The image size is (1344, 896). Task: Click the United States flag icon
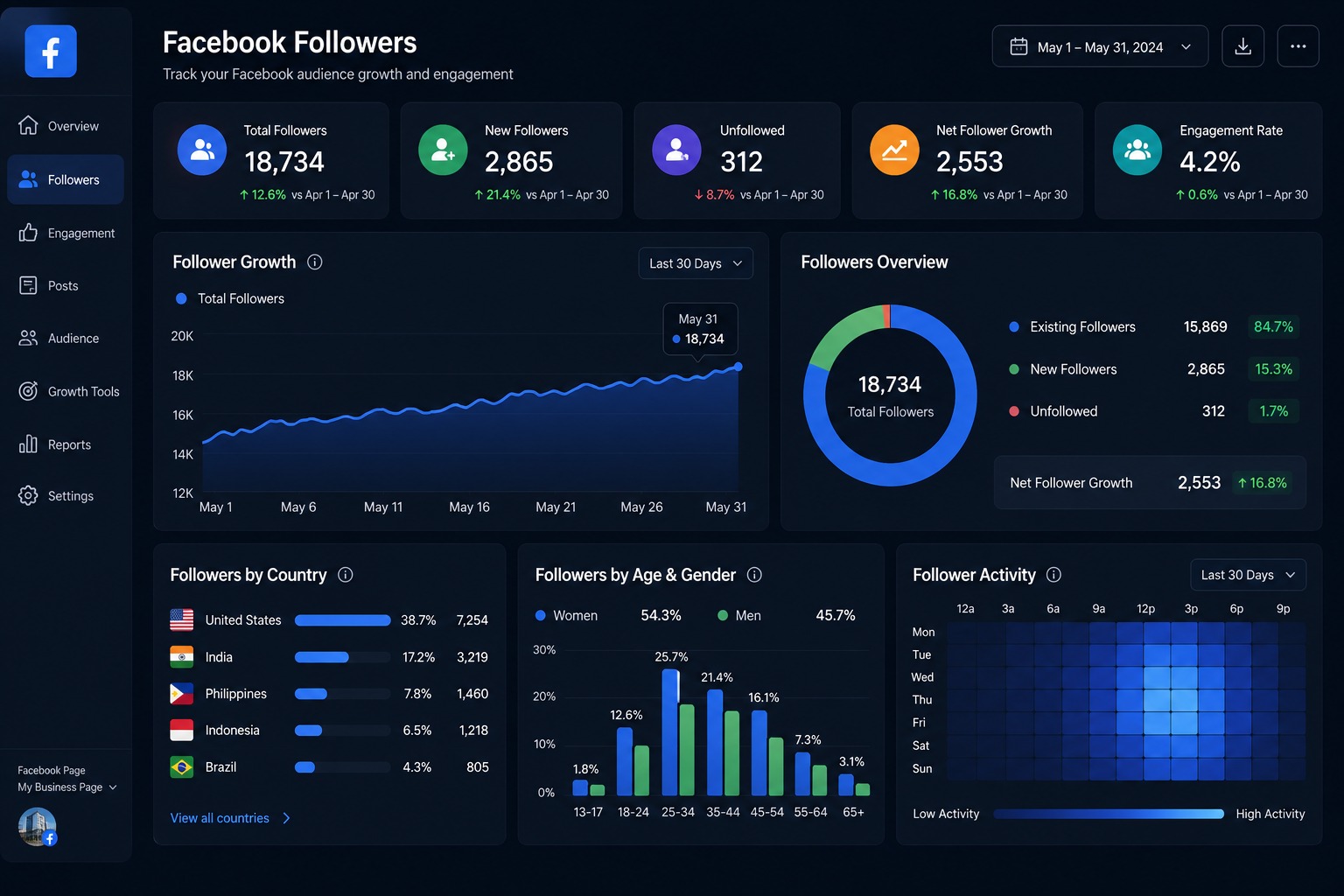[x=181, y=619]
